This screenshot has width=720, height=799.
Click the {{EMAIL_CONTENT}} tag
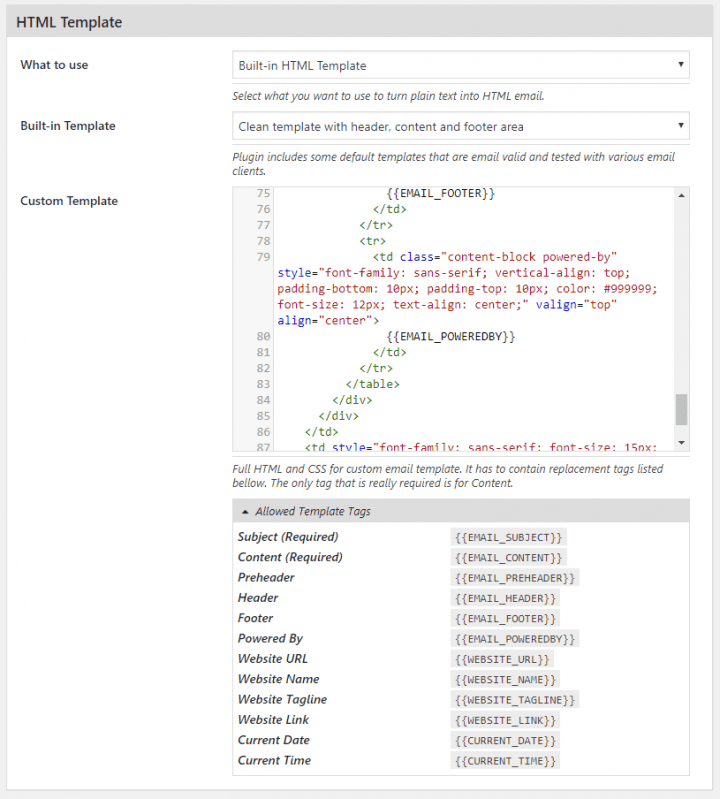(509, 557)
